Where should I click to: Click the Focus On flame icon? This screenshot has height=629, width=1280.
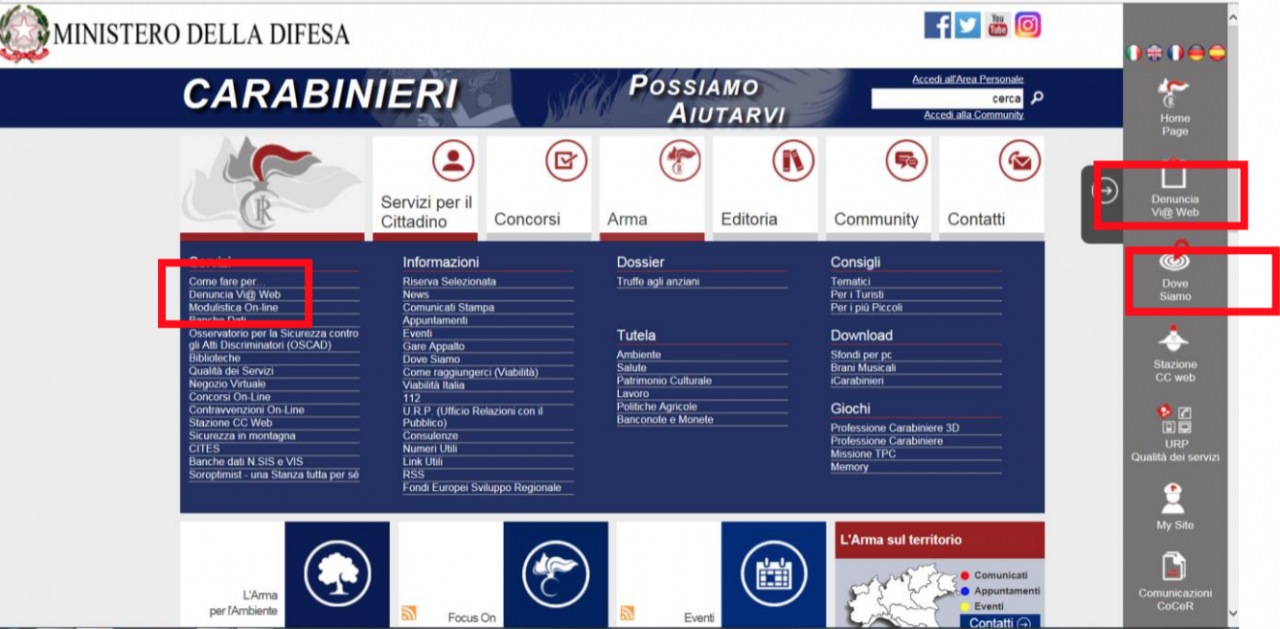click(555, 574)
